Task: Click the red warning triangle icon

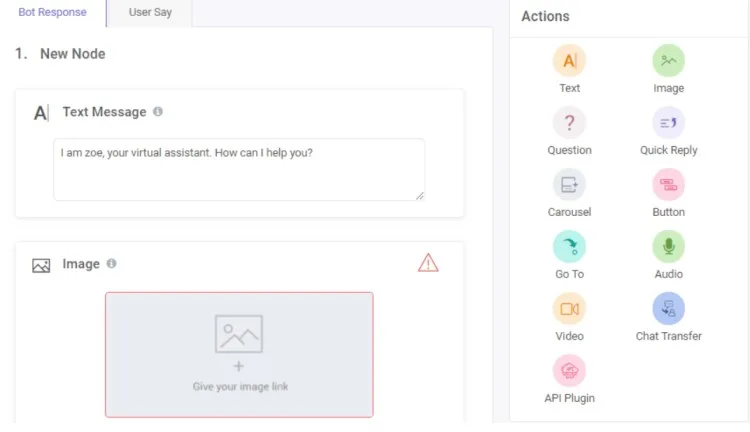Action: (x=428, y=263)
